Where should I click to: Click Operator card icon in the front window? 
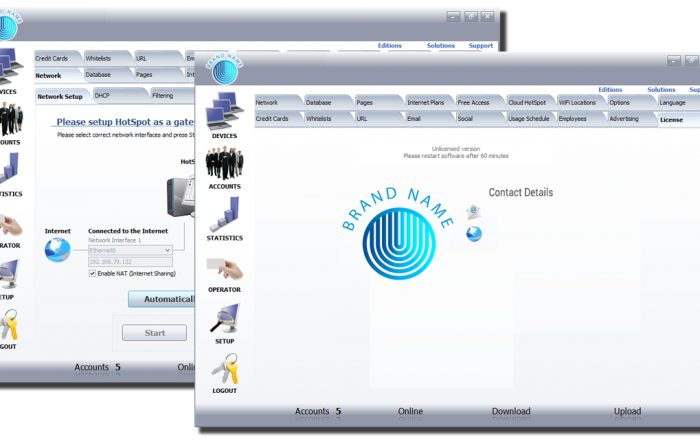click(x=224, y=267)
